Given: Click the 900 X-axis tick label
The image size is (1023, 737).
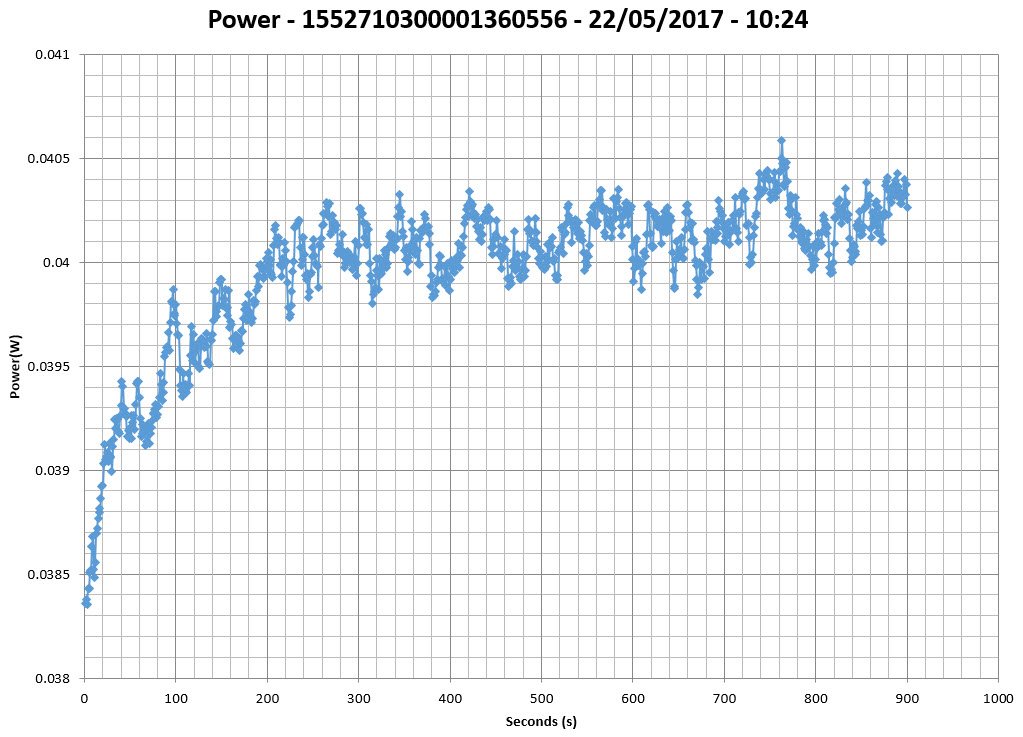Looking at the screenshot, I should coord(907,697).
